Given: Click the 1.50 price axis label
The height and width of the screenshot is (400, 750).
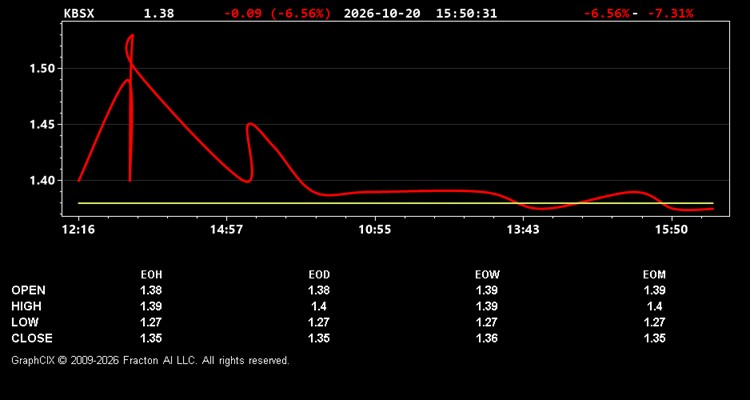Looking at the screenshot, I should 43,69.
